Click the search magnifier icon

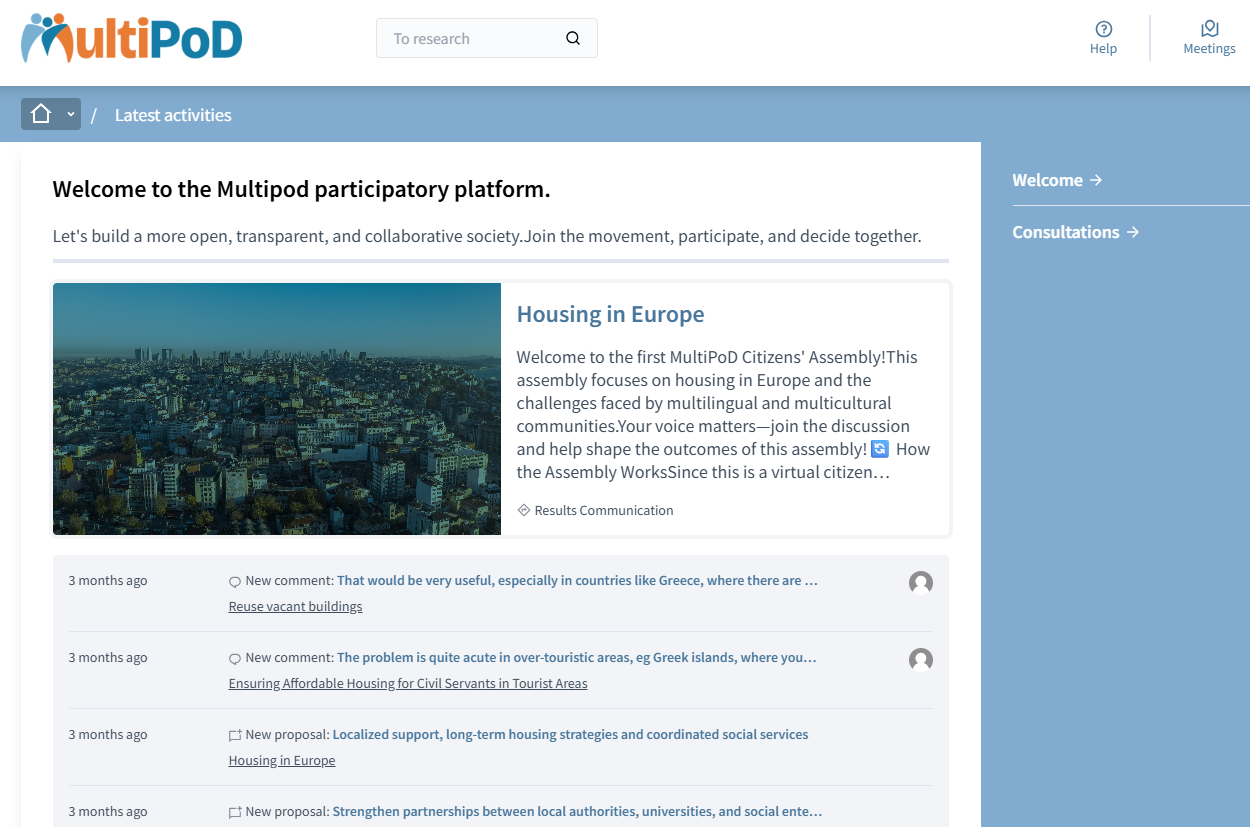pos(573,39)
